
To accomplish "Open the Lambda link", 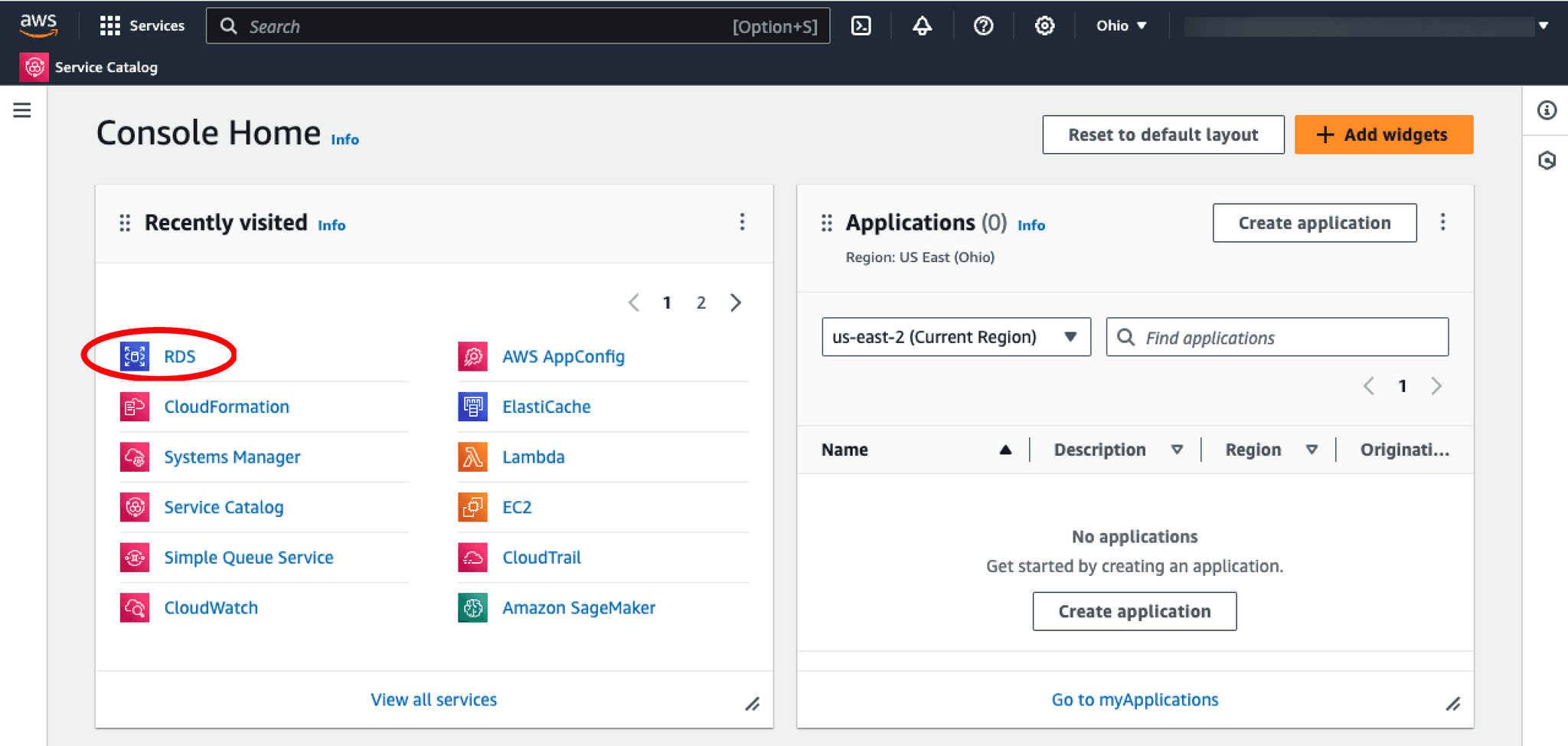I will pyautogui.click(x=534, y=457).
